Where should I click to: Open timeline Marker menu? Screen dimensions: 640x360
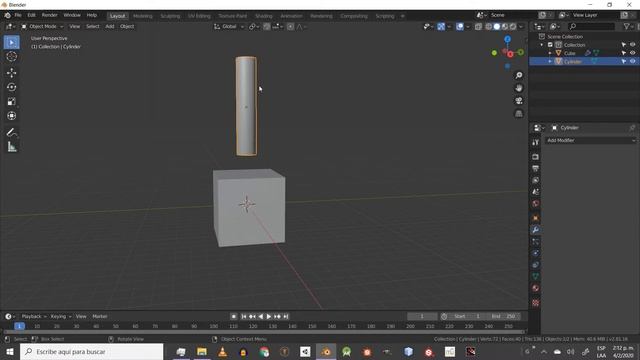click(100, 316)
